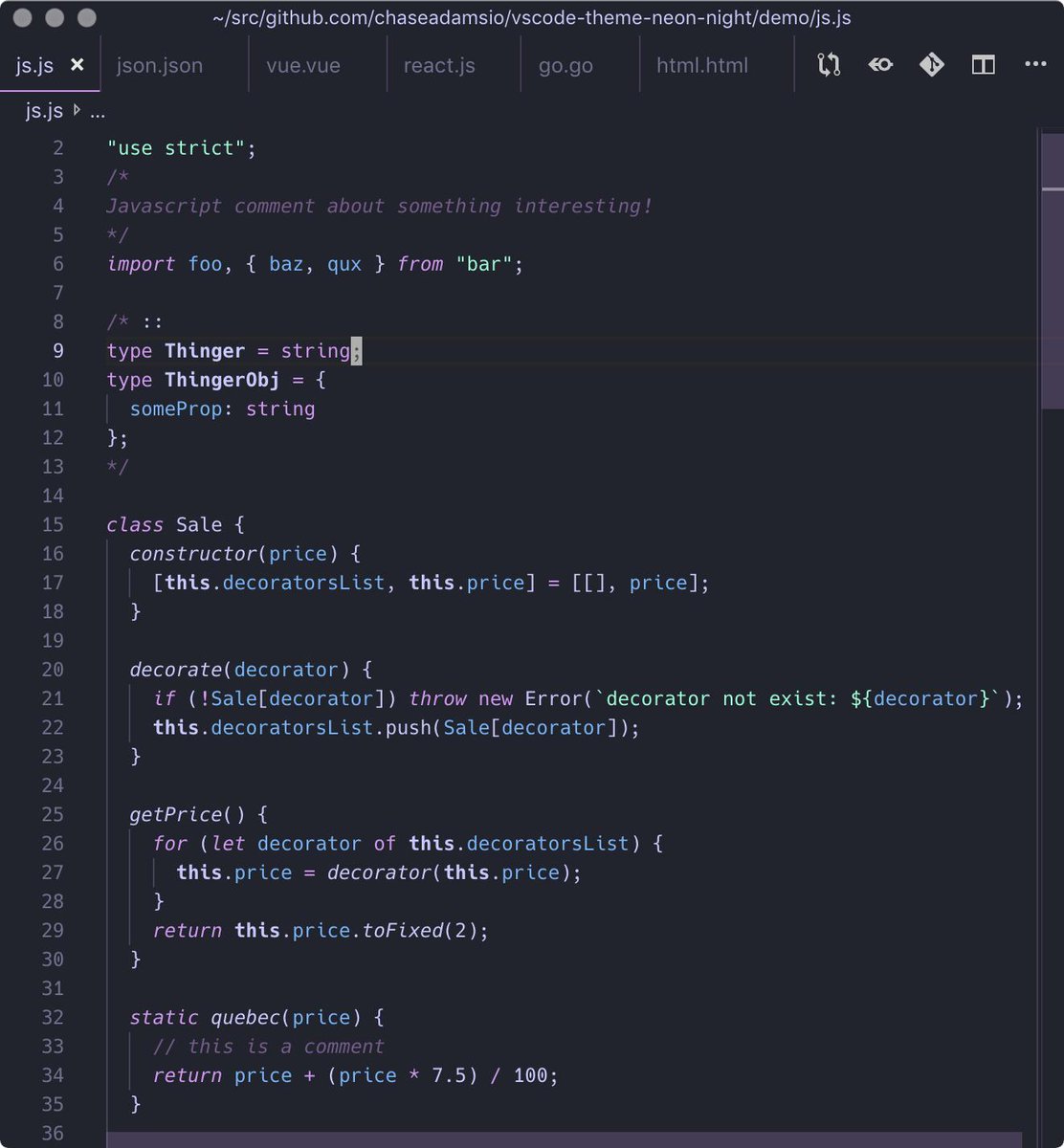The width and height of the screenshot is (1064, 1148).
Task: Open the html.html tab
Action: [702, 64]
